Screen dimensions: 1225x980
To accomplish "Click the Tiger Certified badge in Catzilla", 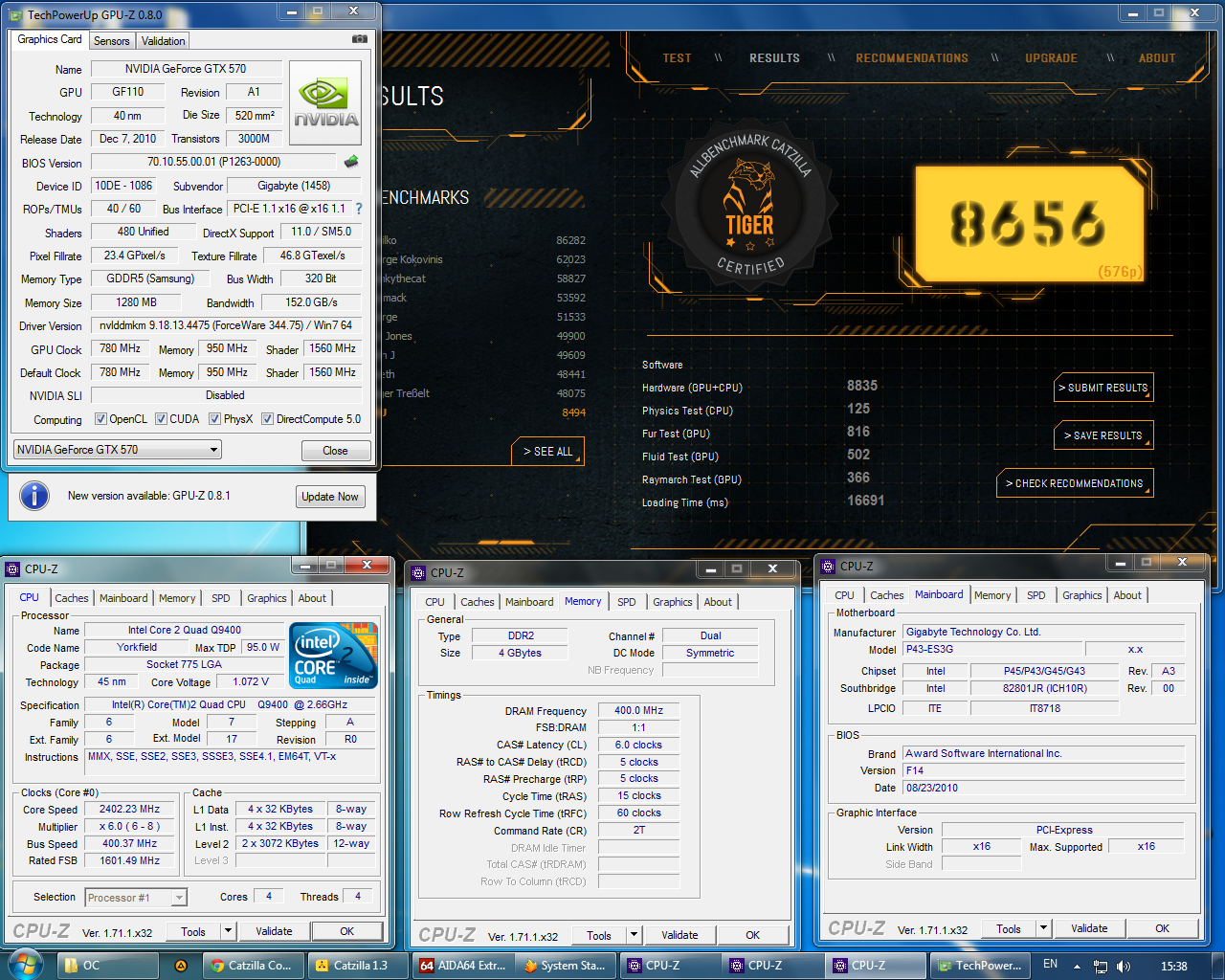I will click(x=750, y=203).
